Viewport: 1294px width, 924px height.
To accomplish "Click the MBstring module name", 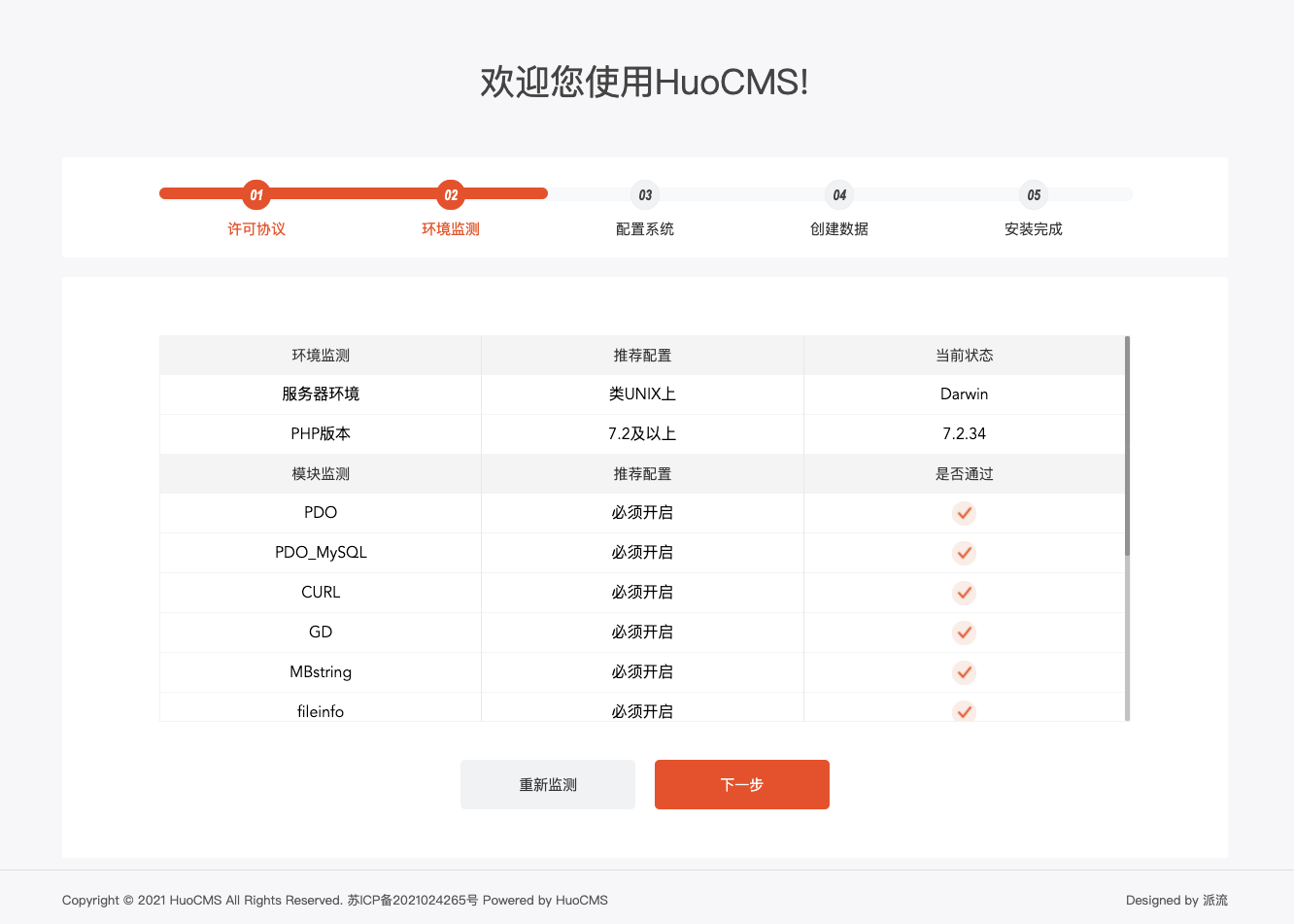I will coord(321,672).
